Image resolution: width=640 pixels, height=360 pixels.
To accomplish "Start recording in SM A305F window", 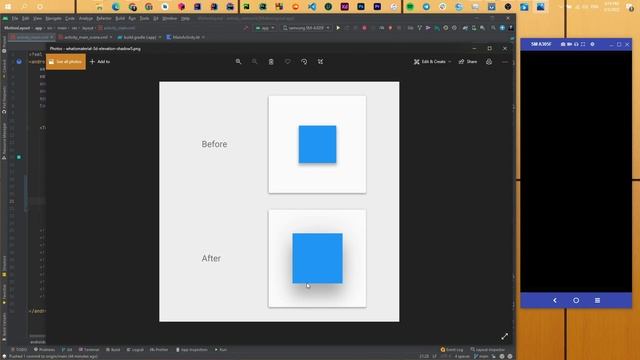I will (x=569, y=44).
